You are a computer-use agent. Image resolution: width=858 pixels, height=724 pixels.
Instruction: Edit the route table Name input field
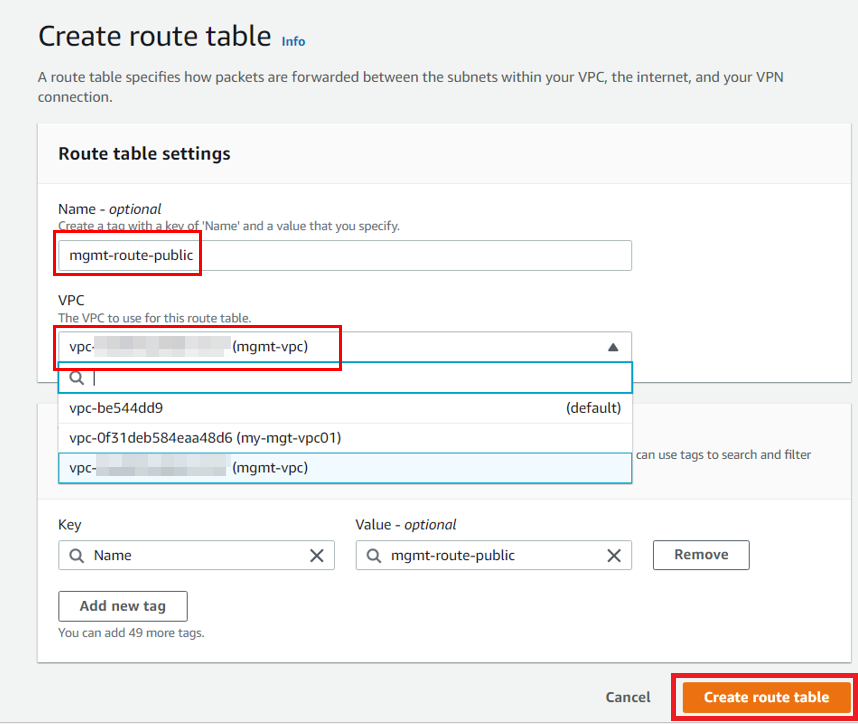tap(345, 256)
